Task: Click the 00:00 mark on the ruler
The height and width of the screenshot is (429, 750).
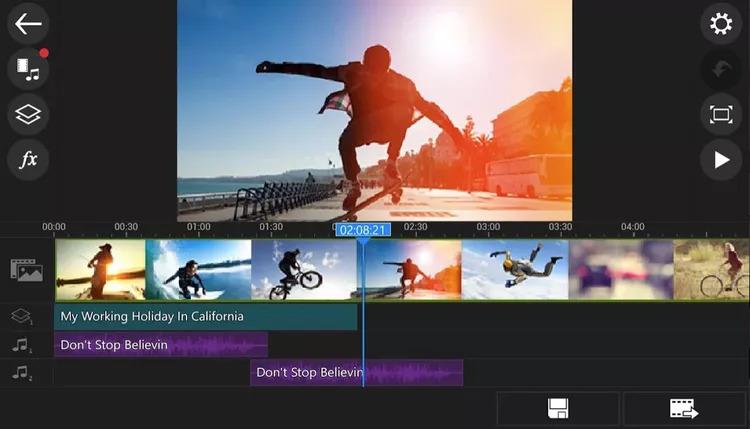Action: 54,227
